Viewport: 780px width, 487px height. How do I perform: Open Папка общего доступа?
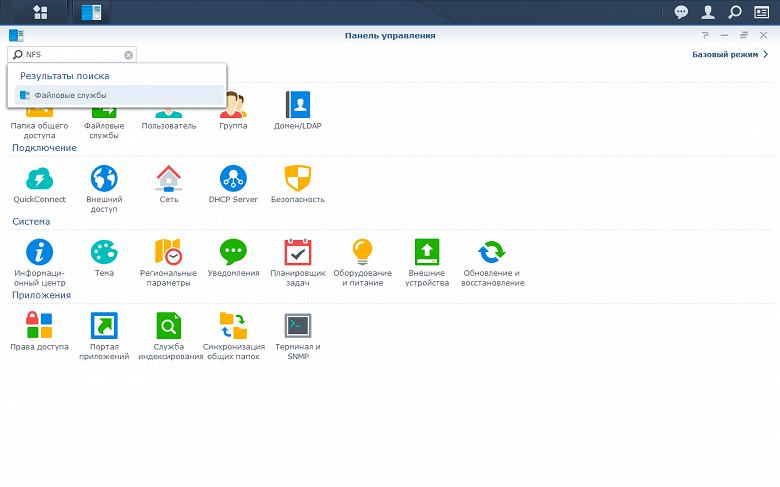[x=39, y=130]
